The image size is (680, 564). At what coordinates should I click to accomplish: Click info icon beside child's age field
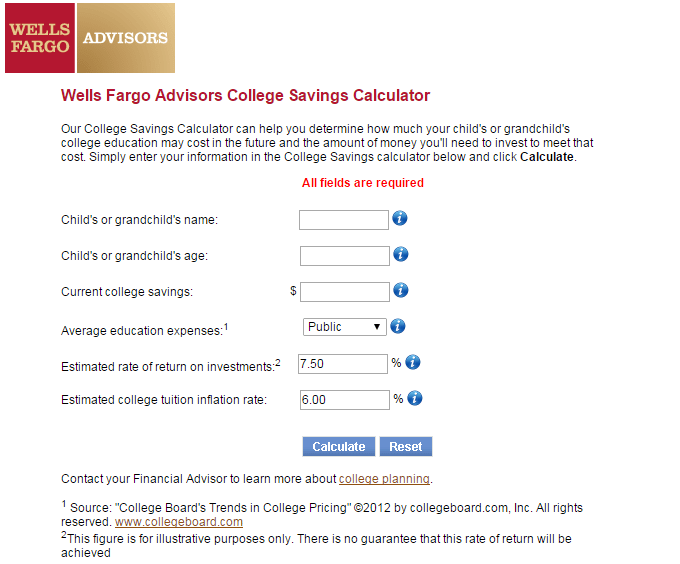tap(400, 254)
